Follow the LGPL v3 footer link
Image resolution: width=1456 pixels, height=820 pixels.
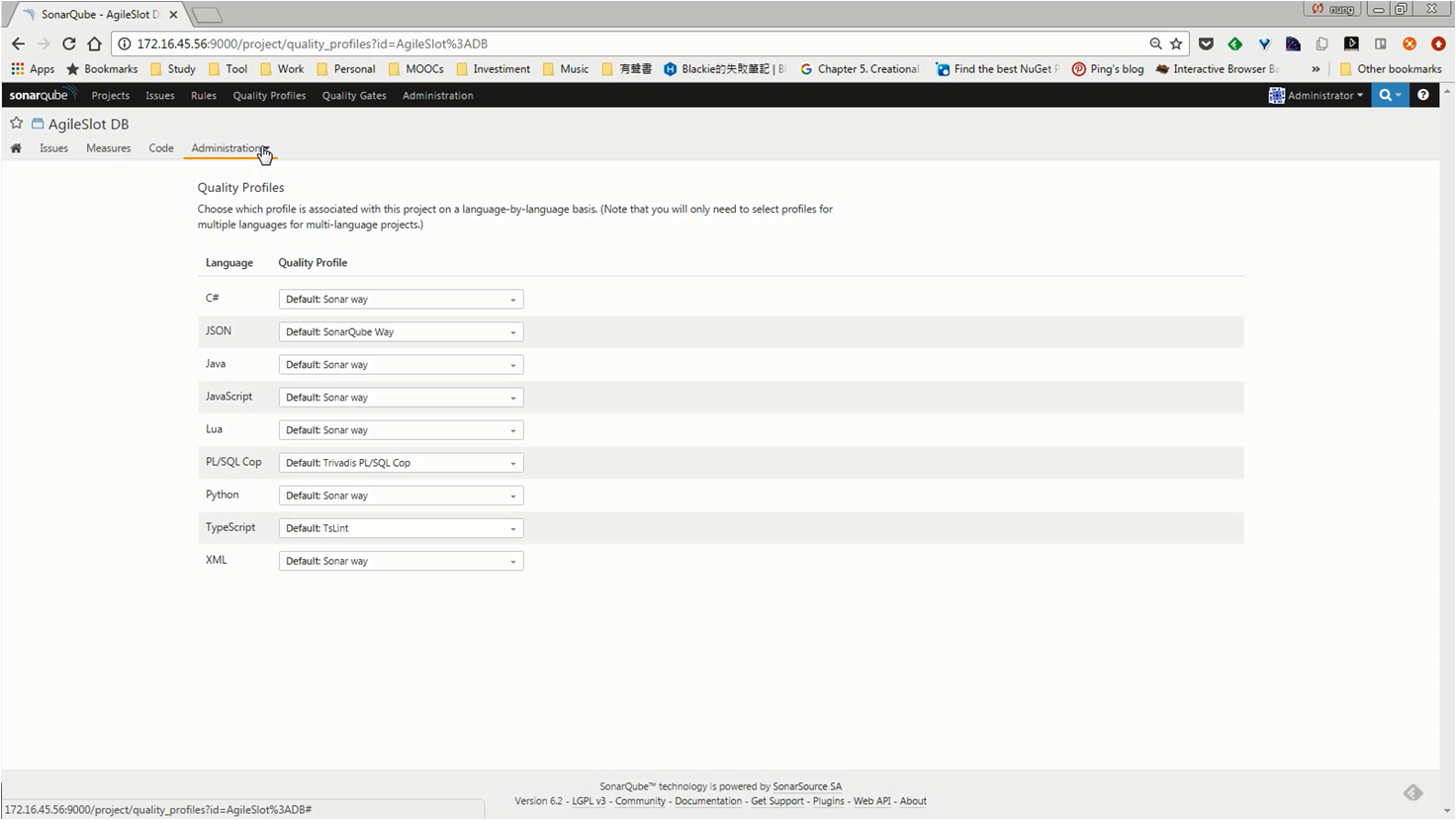(589, 801)
